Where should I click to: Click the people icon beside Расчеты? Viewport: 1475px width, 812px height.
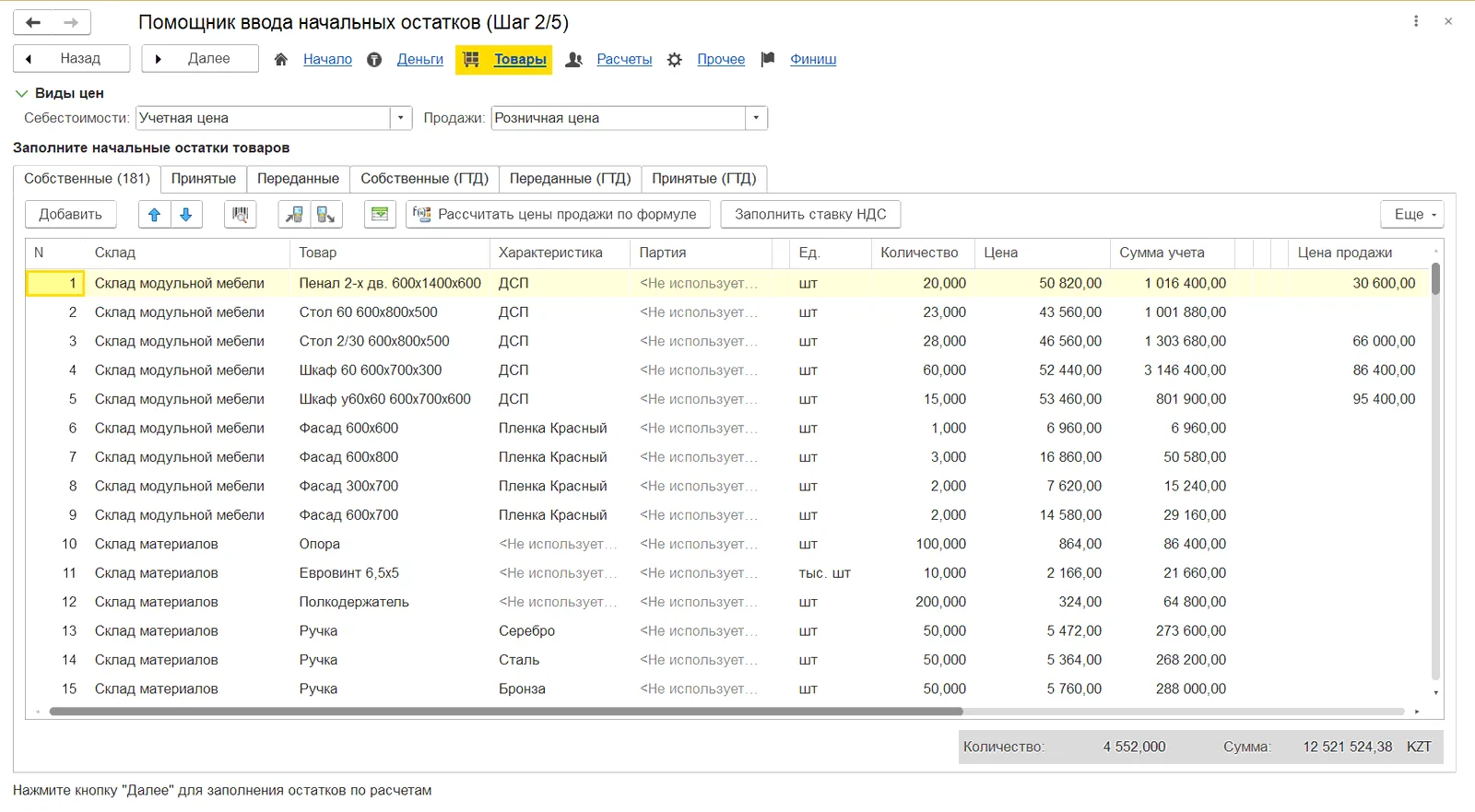click(573, 59)
